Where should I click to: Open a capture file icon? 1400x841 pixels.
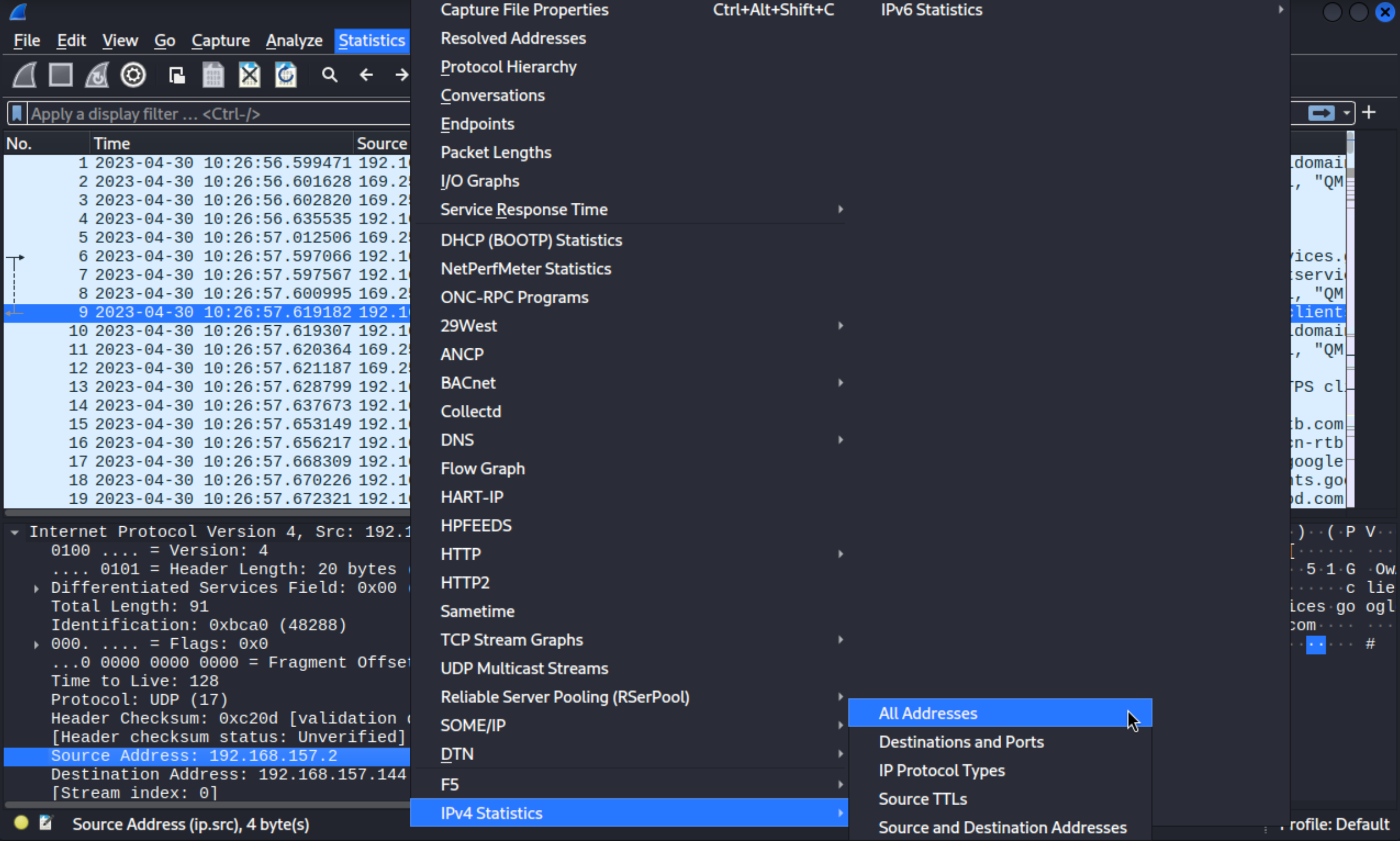(177, 75)
